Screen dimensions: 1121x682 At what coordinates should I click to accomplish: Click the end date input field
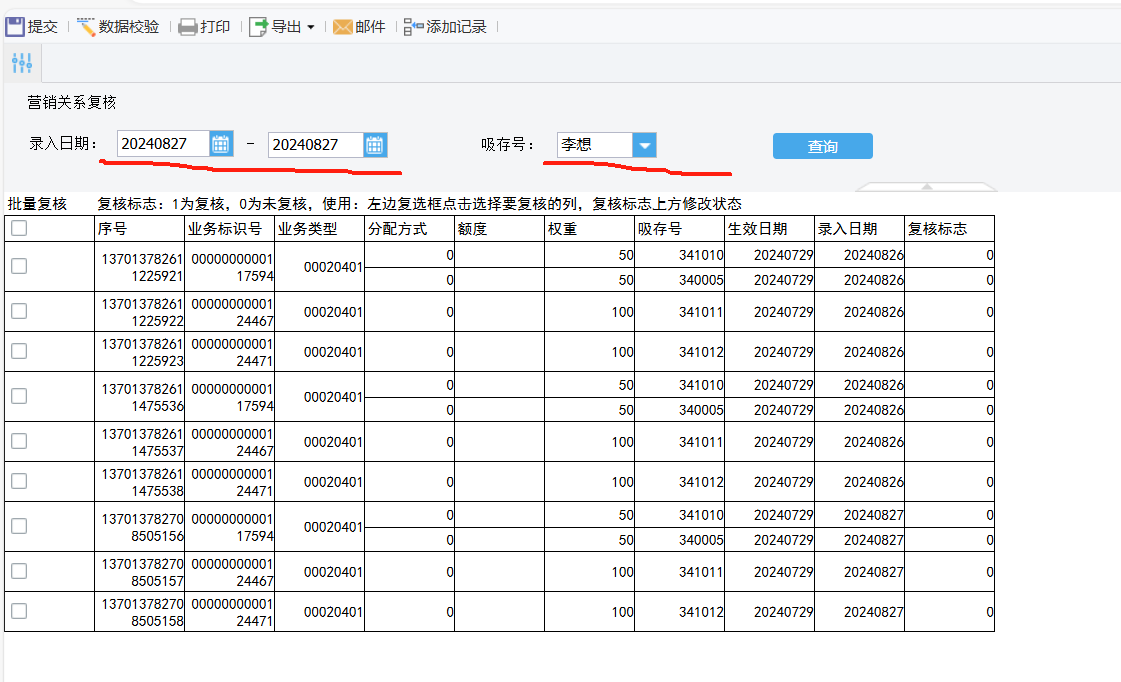point(316,145)
